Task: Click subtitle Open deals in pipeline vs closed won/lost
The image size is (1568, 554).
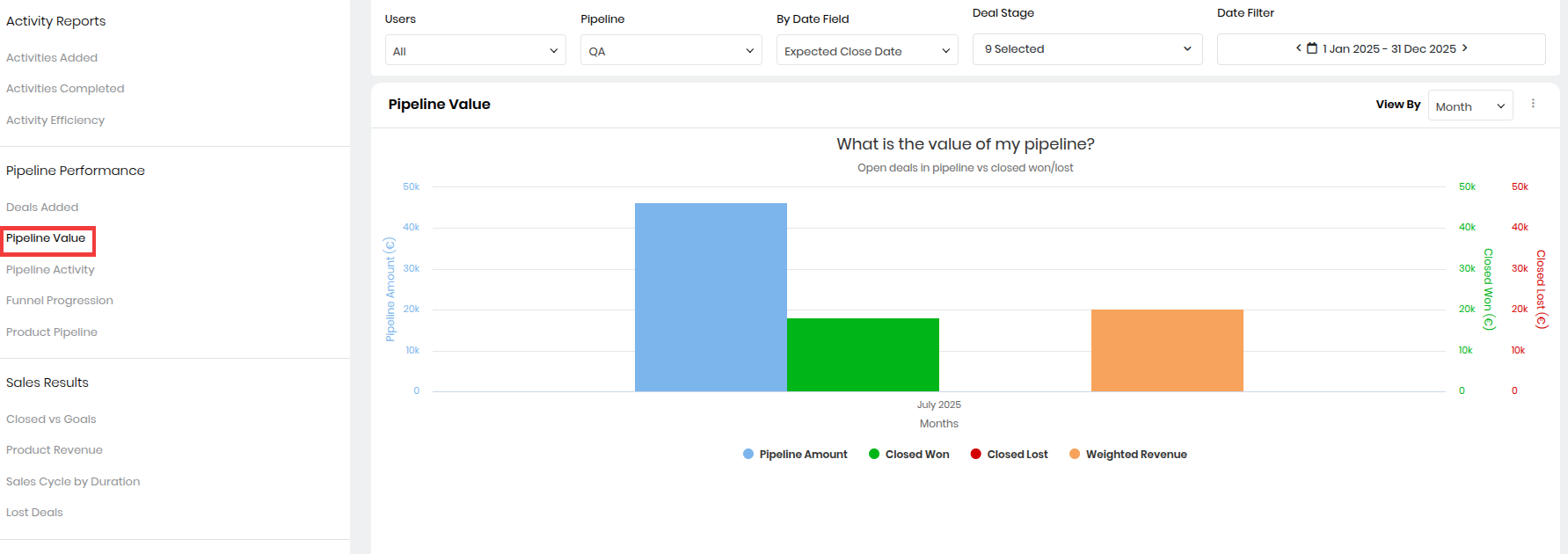Action: pos(966,168)
